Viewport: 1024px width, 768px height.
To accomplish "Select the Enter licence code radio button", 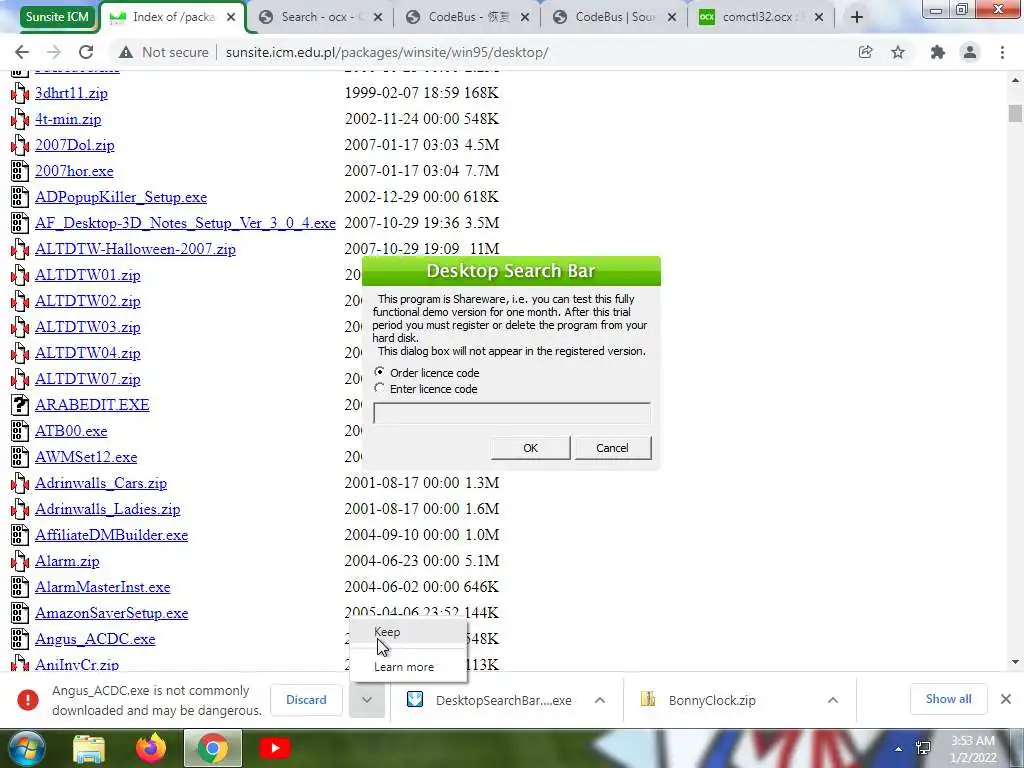I will [x=379, y=388].
